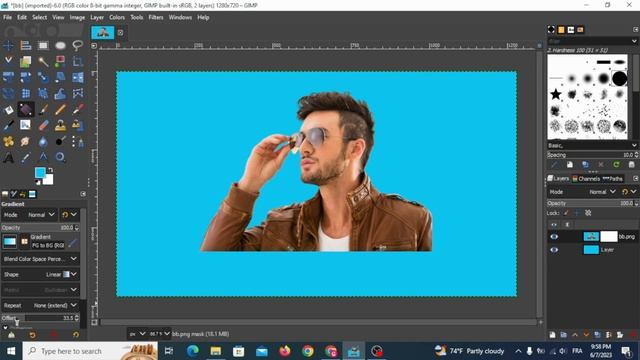Select the Alignment tool
The height and width of the screenshot is (360, 640).
[x=26, y=45]
